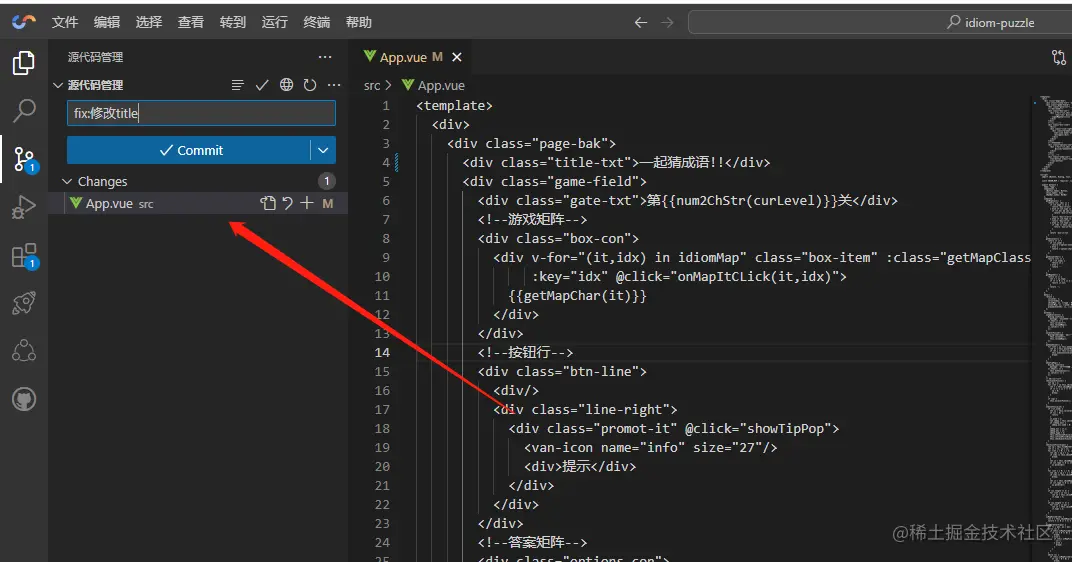Click the showTipPop text on line 18

(786, 429)
